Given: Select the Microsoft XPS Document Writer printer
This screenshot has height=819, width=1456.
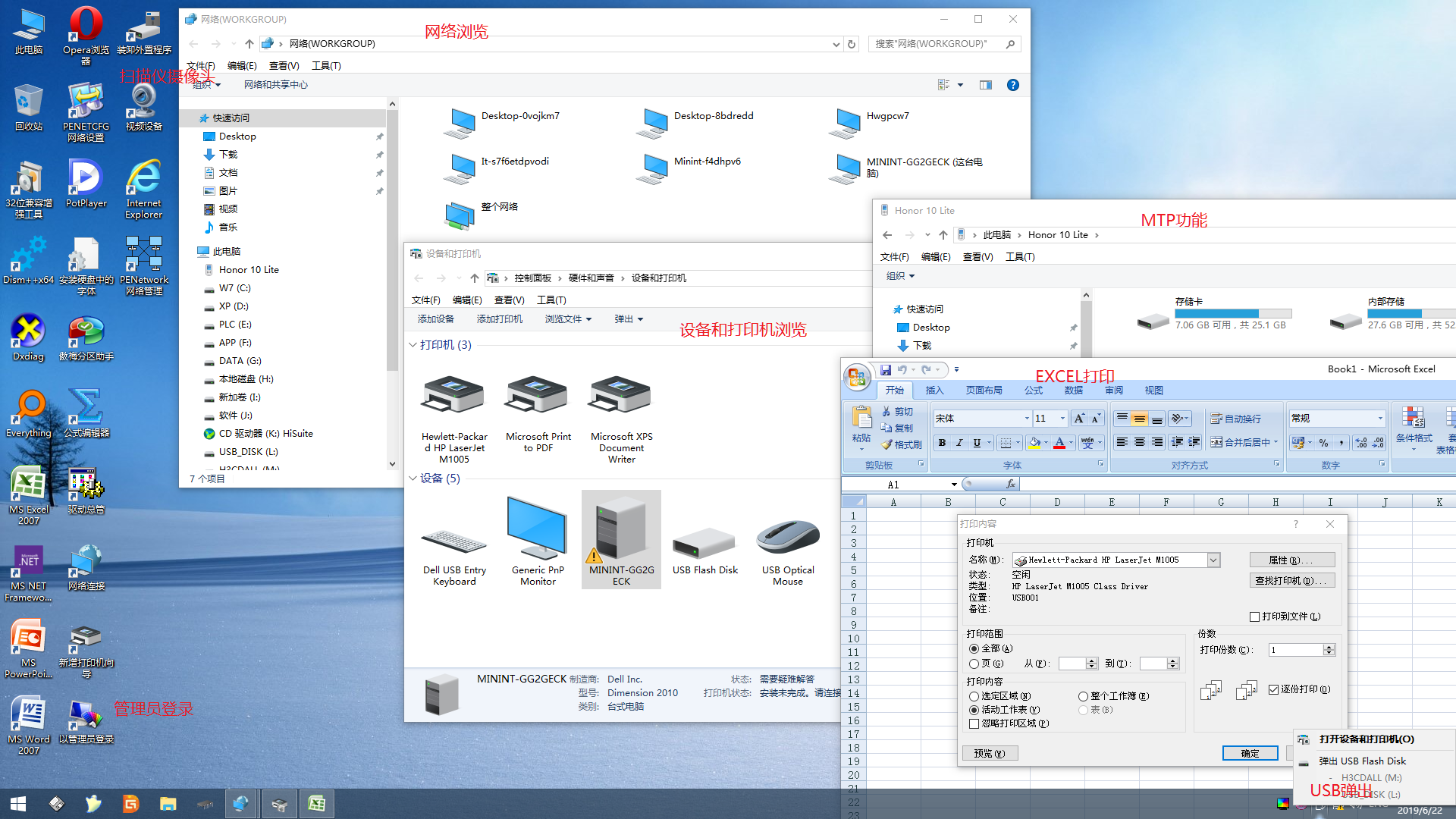Looking at the screenshot, I should click(621, 417).
